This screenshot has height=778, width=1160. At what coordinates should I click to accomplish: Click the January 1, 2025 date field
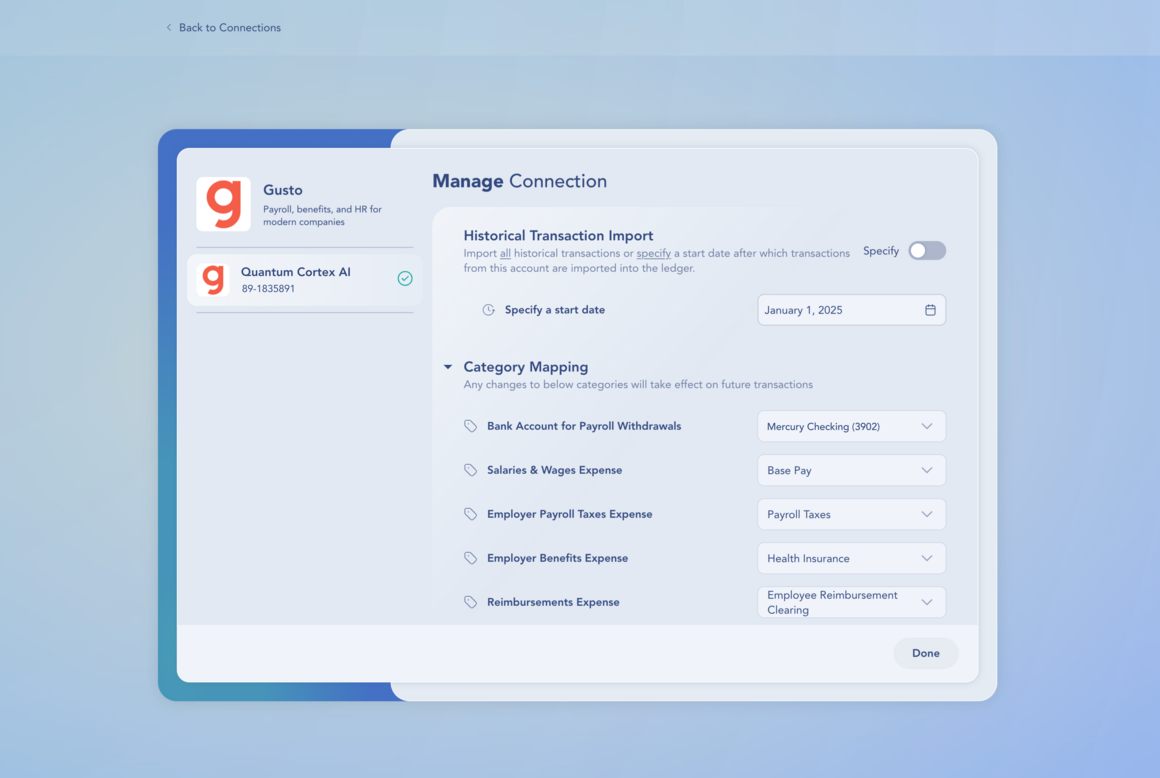(851, 310)
